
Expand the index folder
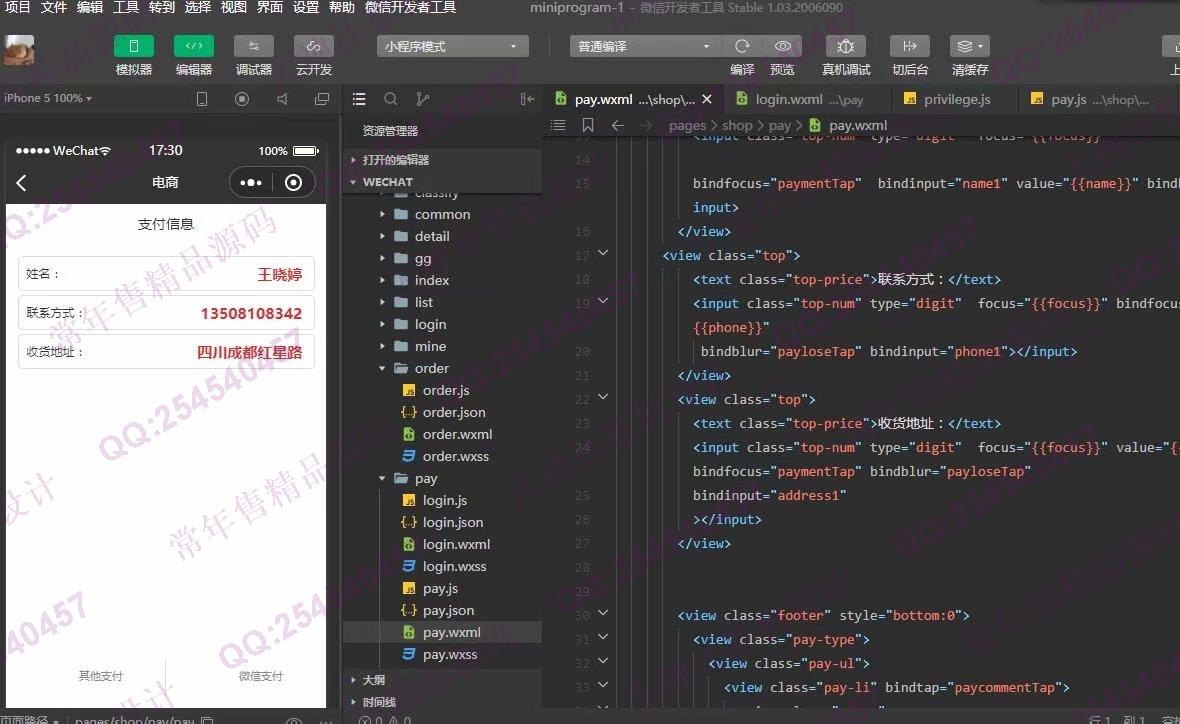pos(442,280)
